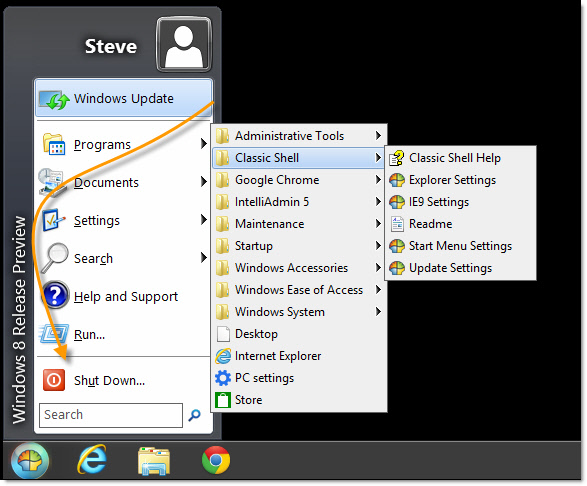
Task: Expand the Windows Accessories submenu arrow
Action: pos(378,268)
